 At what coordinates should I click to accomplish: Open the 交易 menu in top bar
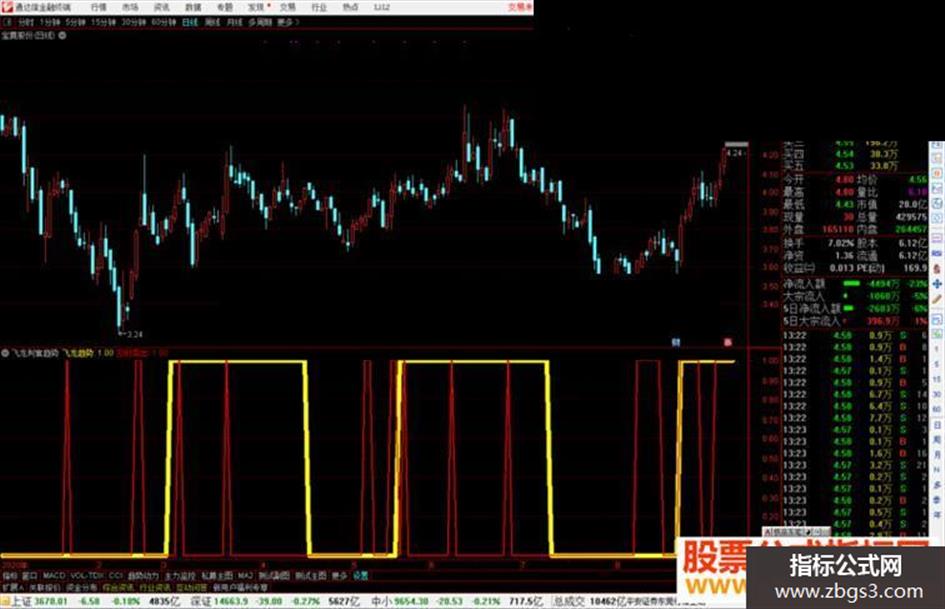(287, 7)
